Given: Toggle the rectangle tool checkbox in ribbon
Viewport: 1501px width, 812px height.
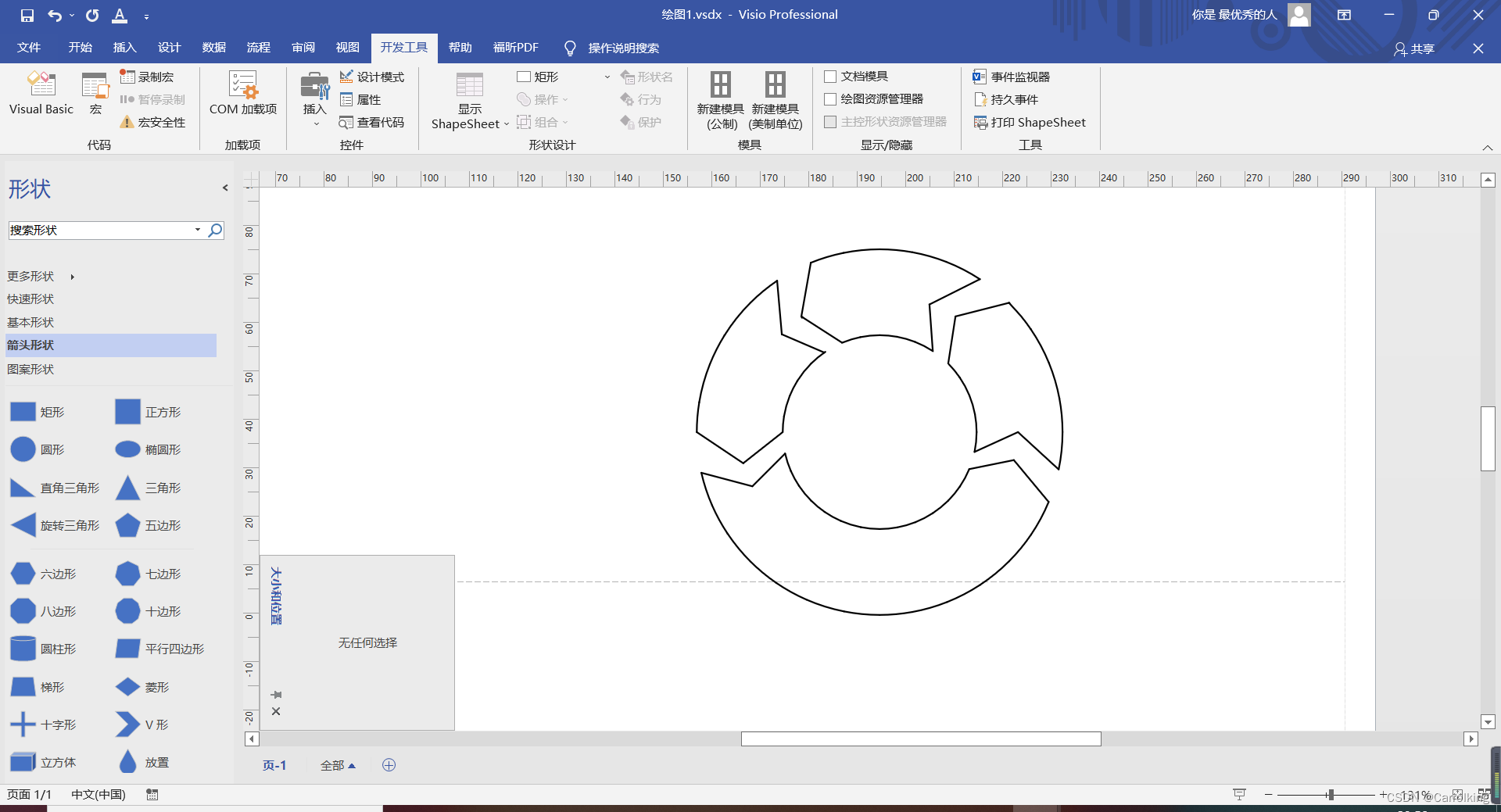Looking at the screenshot, I should point(524,77).
